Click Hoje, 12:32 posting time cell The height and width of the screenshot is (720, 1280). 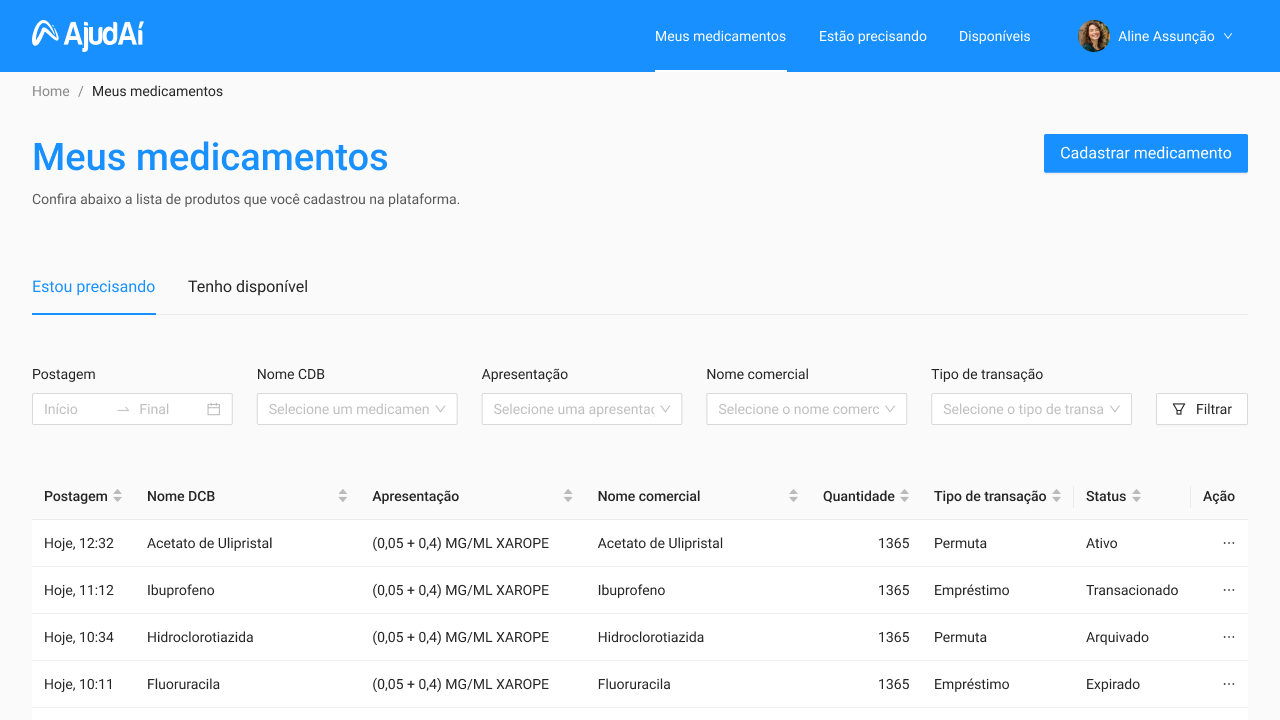(x=79, y=543)
